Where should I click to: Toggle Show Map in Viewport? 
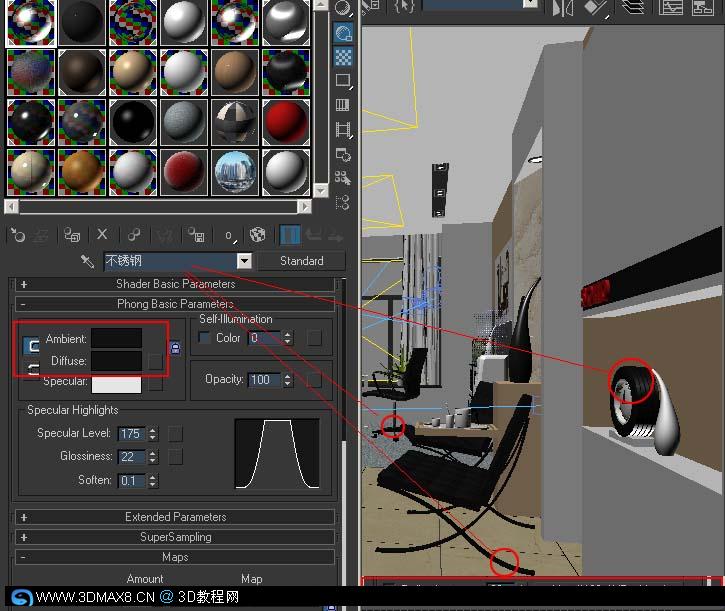tap(258, 235)
